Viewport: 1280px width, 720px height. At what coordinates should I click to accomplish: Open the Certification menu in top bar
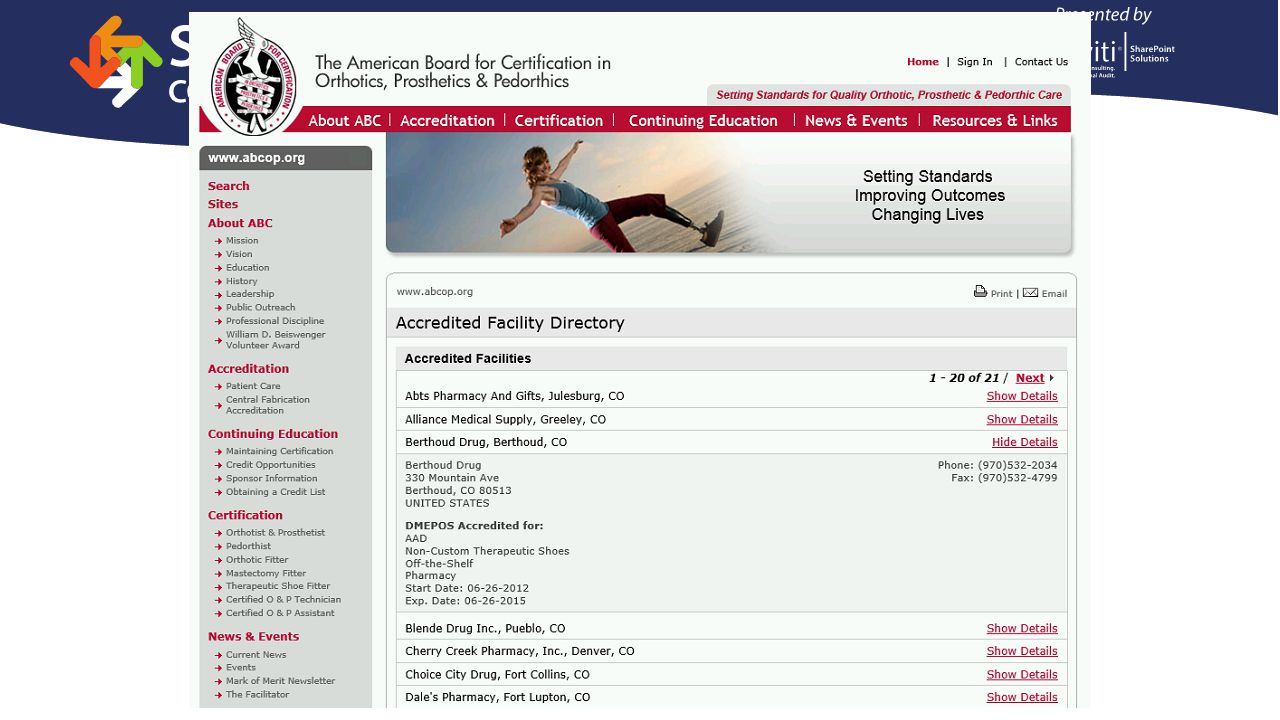[x=558, y=120]
